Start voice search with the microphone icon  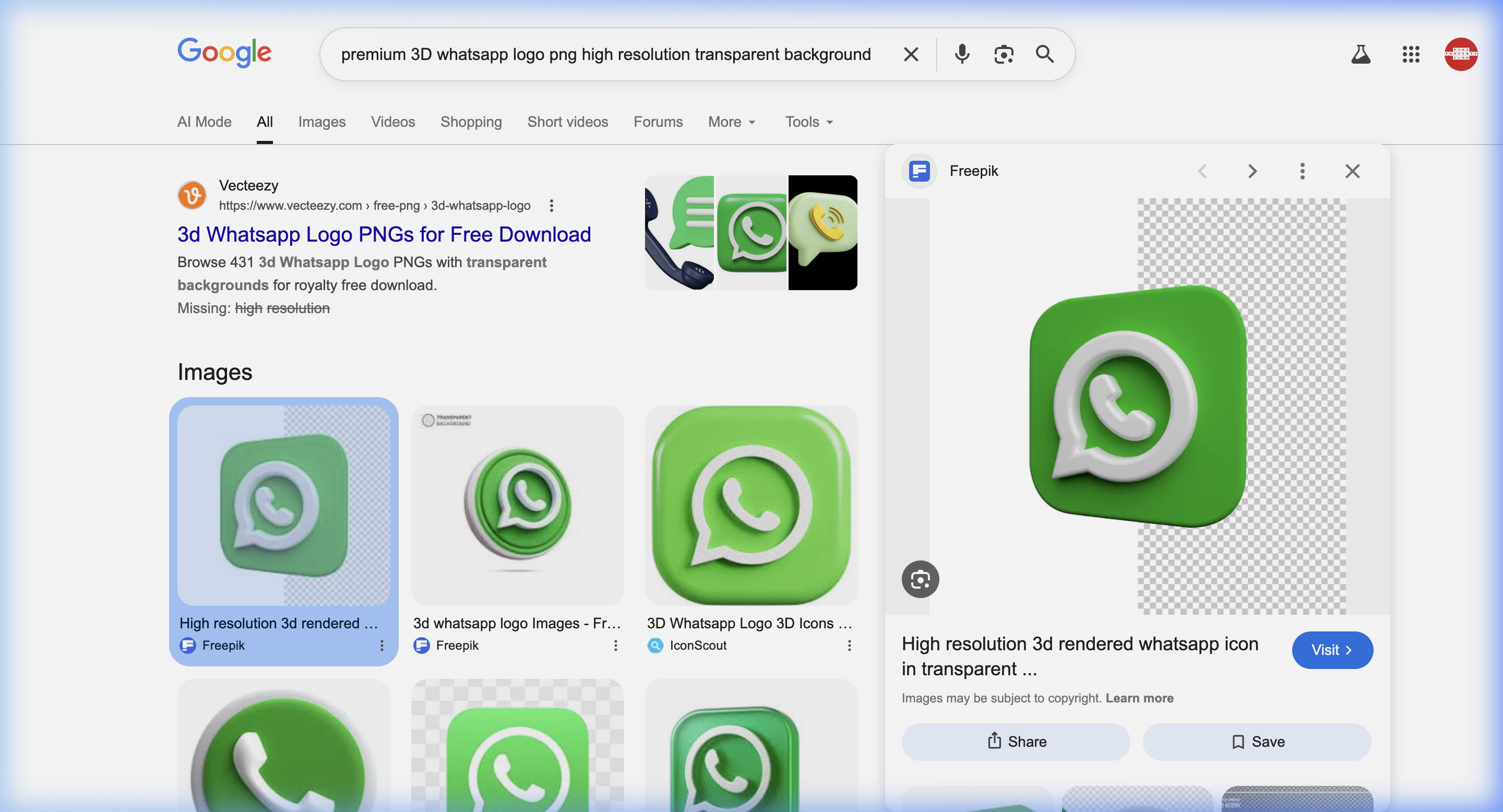962,54
